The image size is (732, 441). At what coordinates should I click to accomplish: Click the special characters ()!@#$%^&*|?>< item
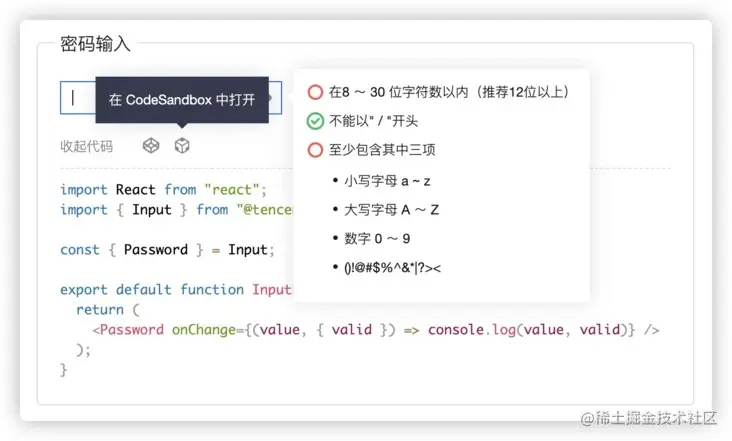[x=392, y=267]
